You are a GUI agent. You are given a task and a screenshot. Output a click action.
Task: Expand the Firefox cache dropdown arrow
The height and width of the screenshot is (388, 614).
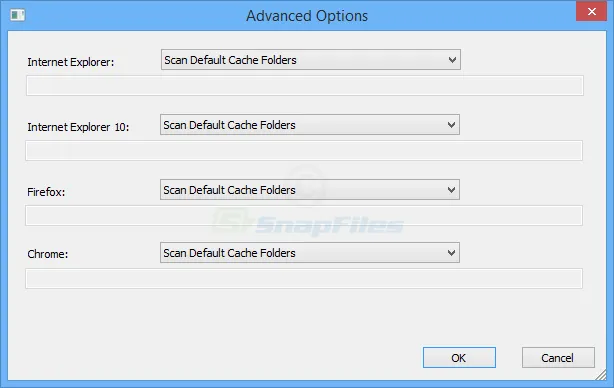tap(451, 190)
